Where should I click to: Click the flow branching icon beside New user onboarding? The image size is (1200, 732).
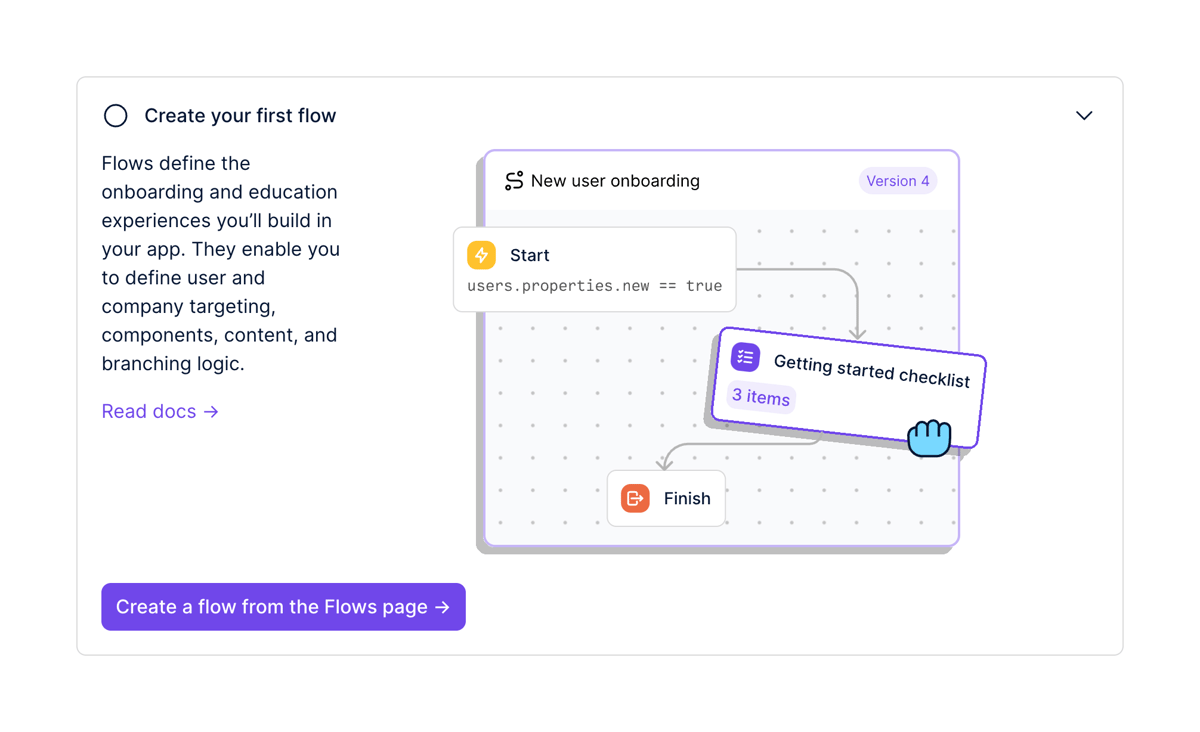pyautogui.click(x=513, y=181)
